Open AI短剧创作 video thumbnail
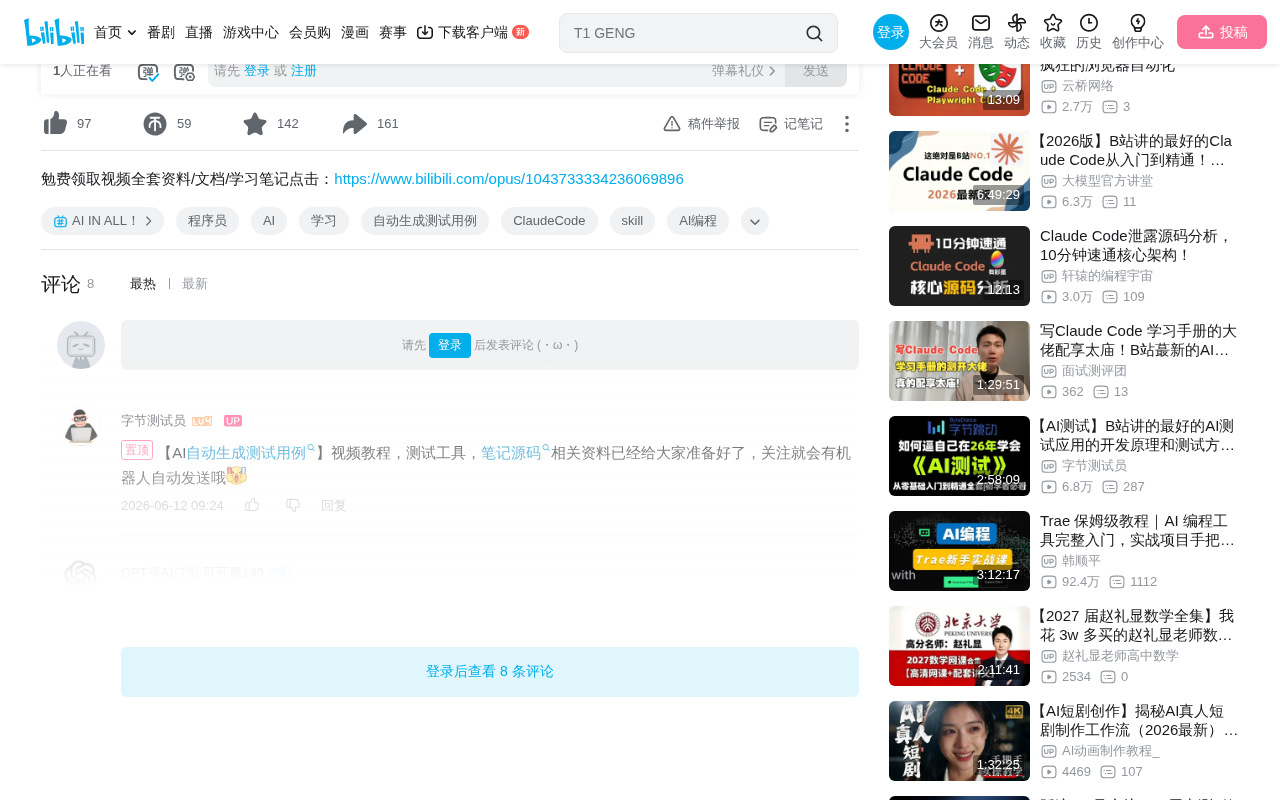Image resolution: width=1280 pixels, height=800 pixels. point(959,741)
